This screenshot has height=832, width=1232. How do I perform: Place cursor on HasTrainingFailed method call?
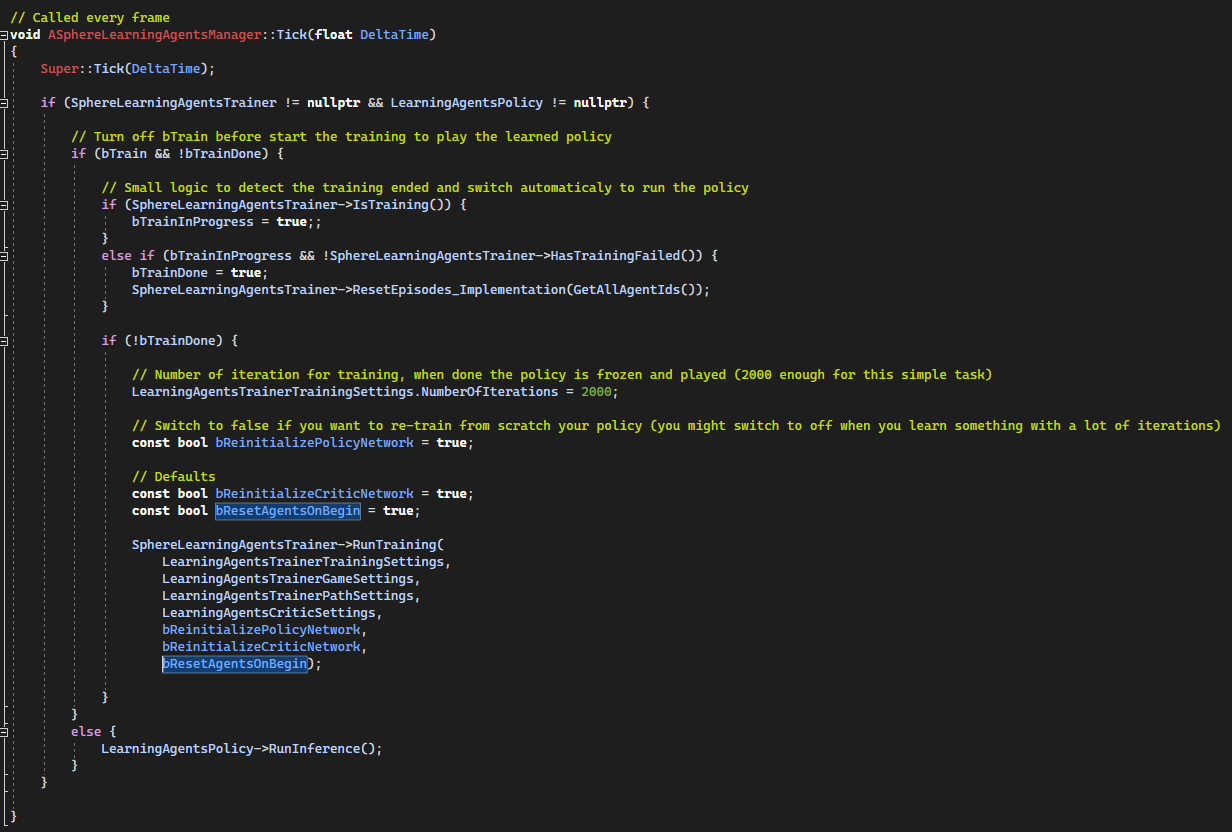615,256
